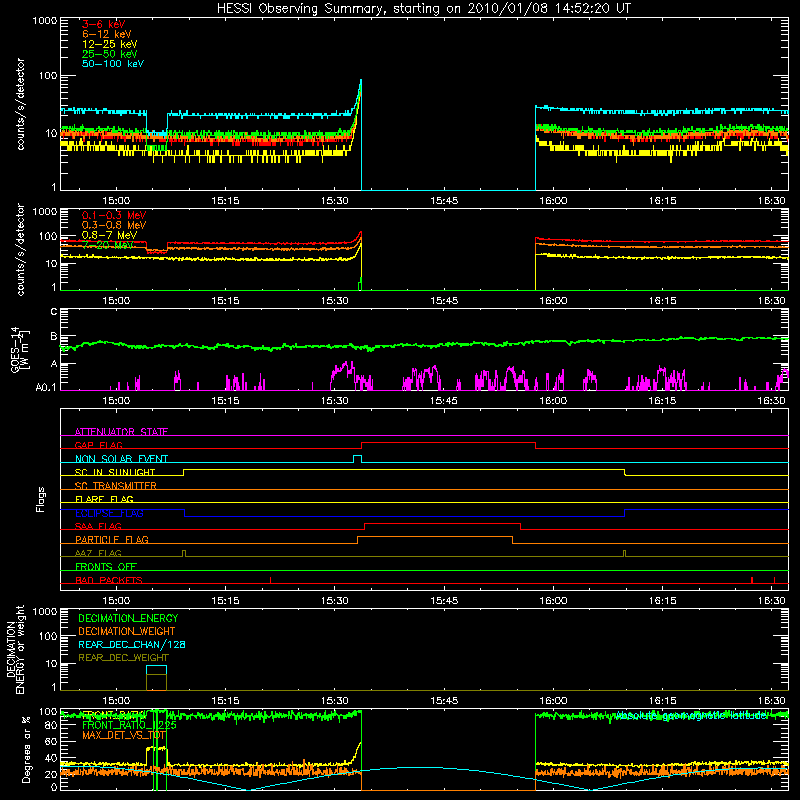Select the 3-6 keV legend label

(104, 24)
